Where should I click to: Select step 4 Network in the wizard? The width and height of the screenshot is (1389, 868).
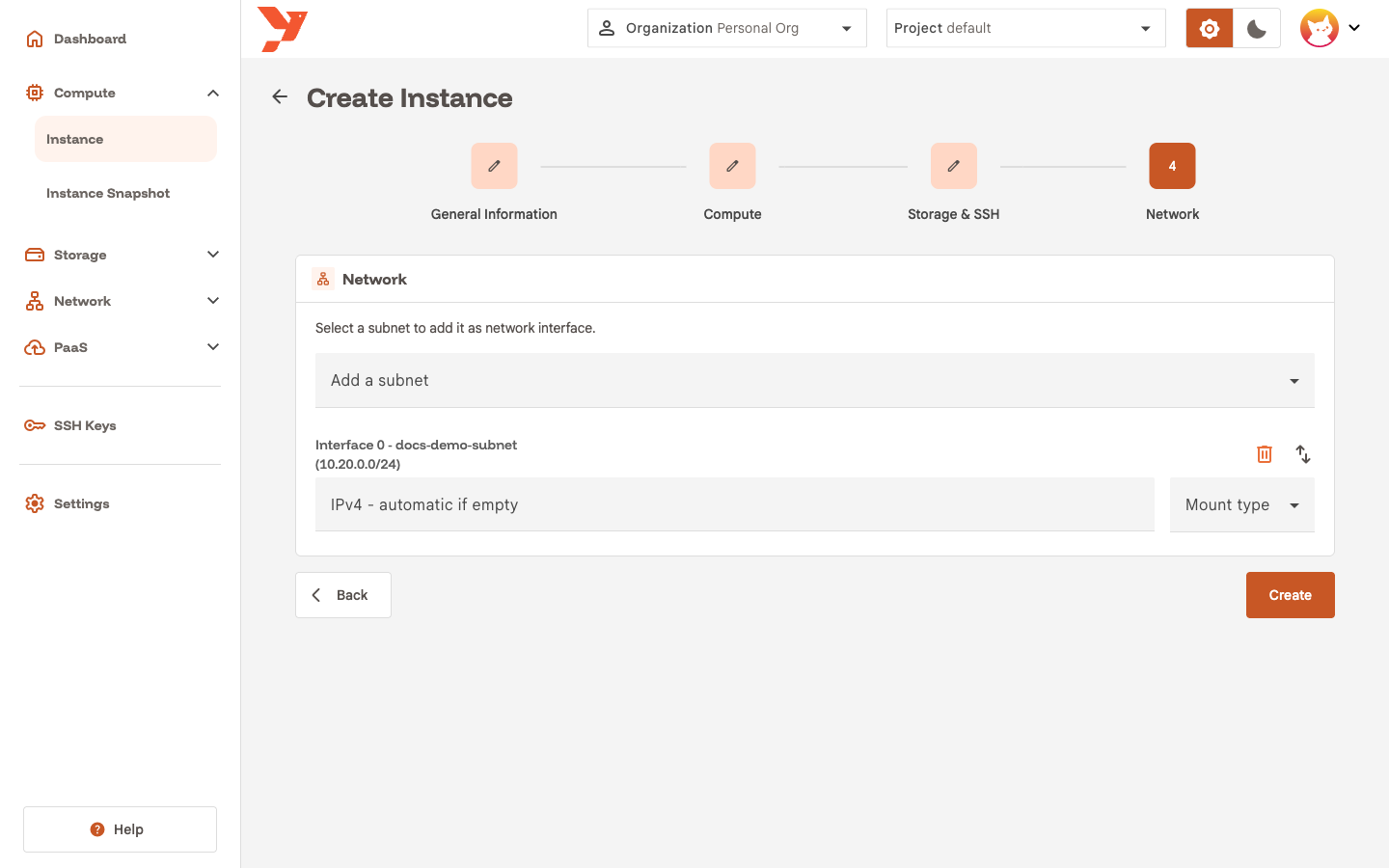click(x=1172, y=166)
